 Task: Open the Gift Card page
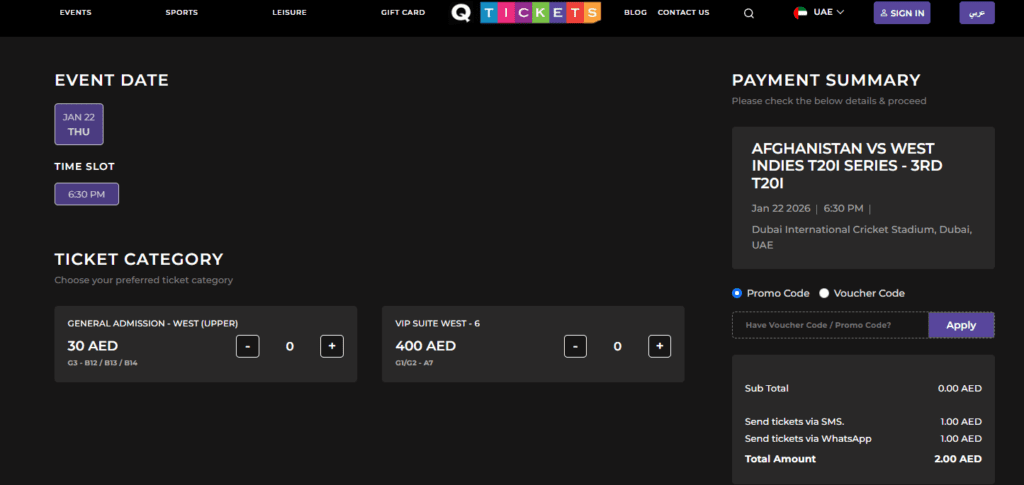pyautogui.click(x=403, y=12)
